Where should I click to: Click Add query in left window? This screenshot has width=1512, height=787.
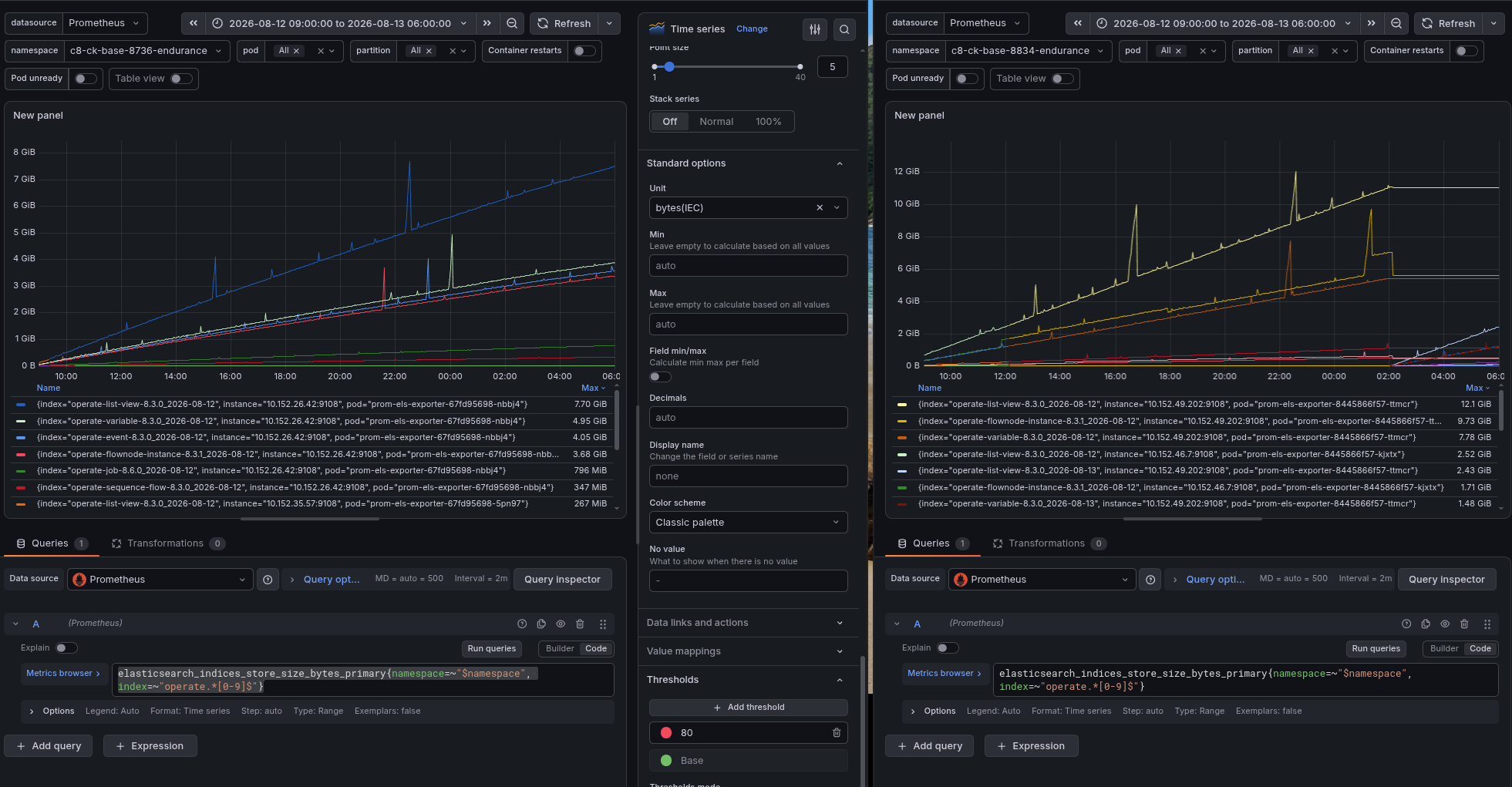click(49, 746)
